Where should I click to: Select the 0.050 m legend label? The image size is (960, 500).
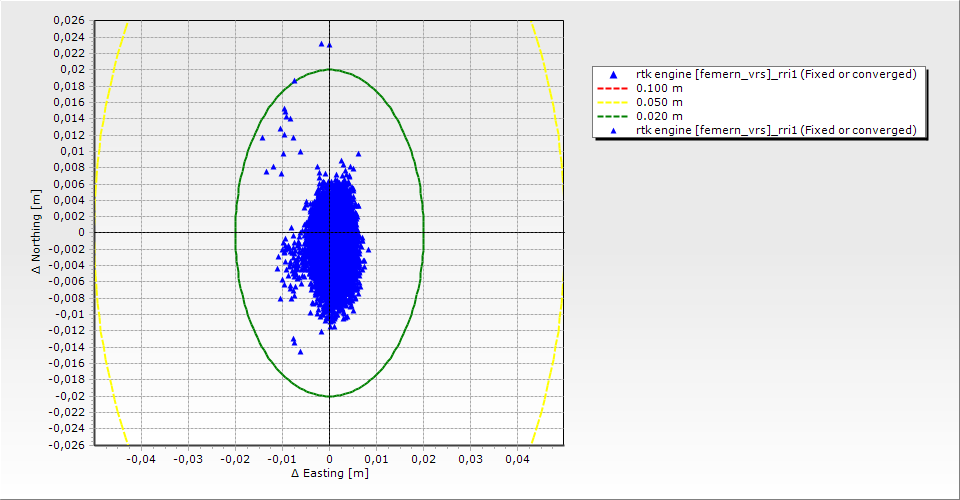pos(660,103)
